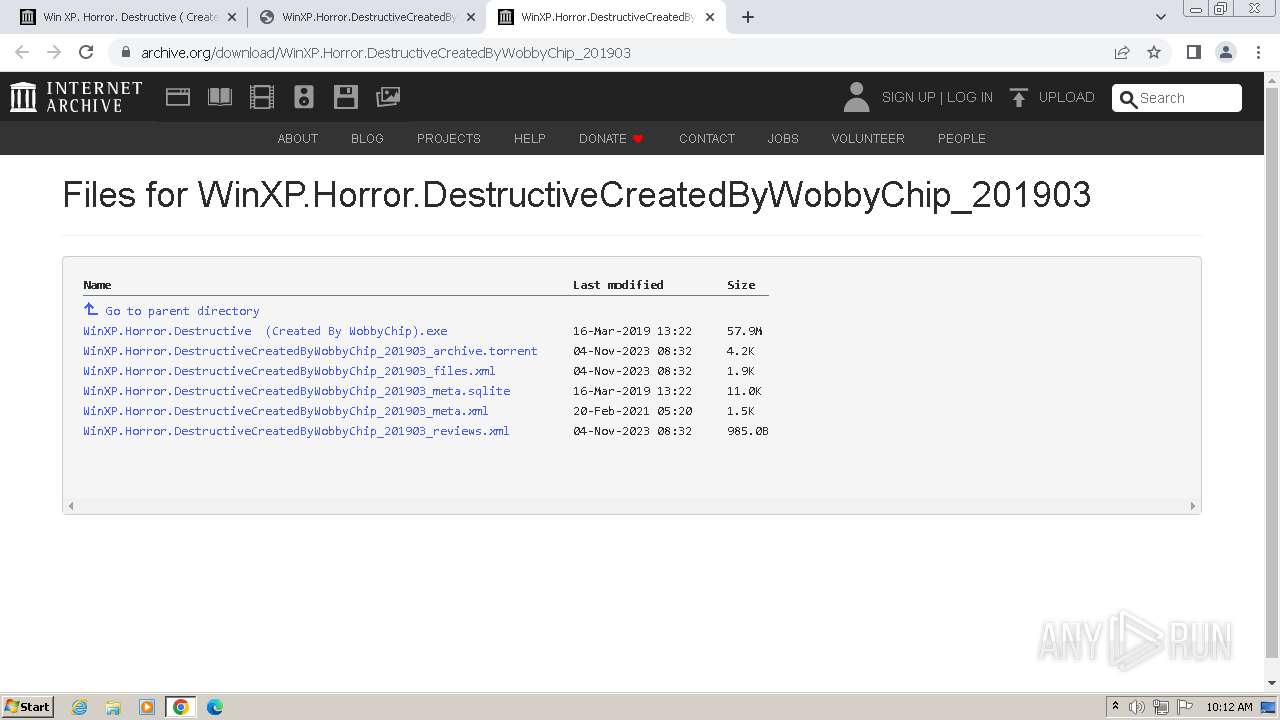Open the BLOG menu item
The width and height of the screenshot is (1280, 720).
367,138
